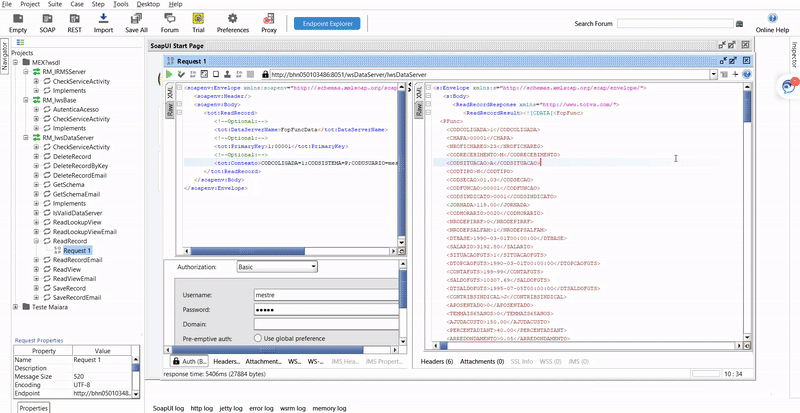Switch to the request Headers tab
This screenshot has height=413, width=800.
(x=227, y=361)
